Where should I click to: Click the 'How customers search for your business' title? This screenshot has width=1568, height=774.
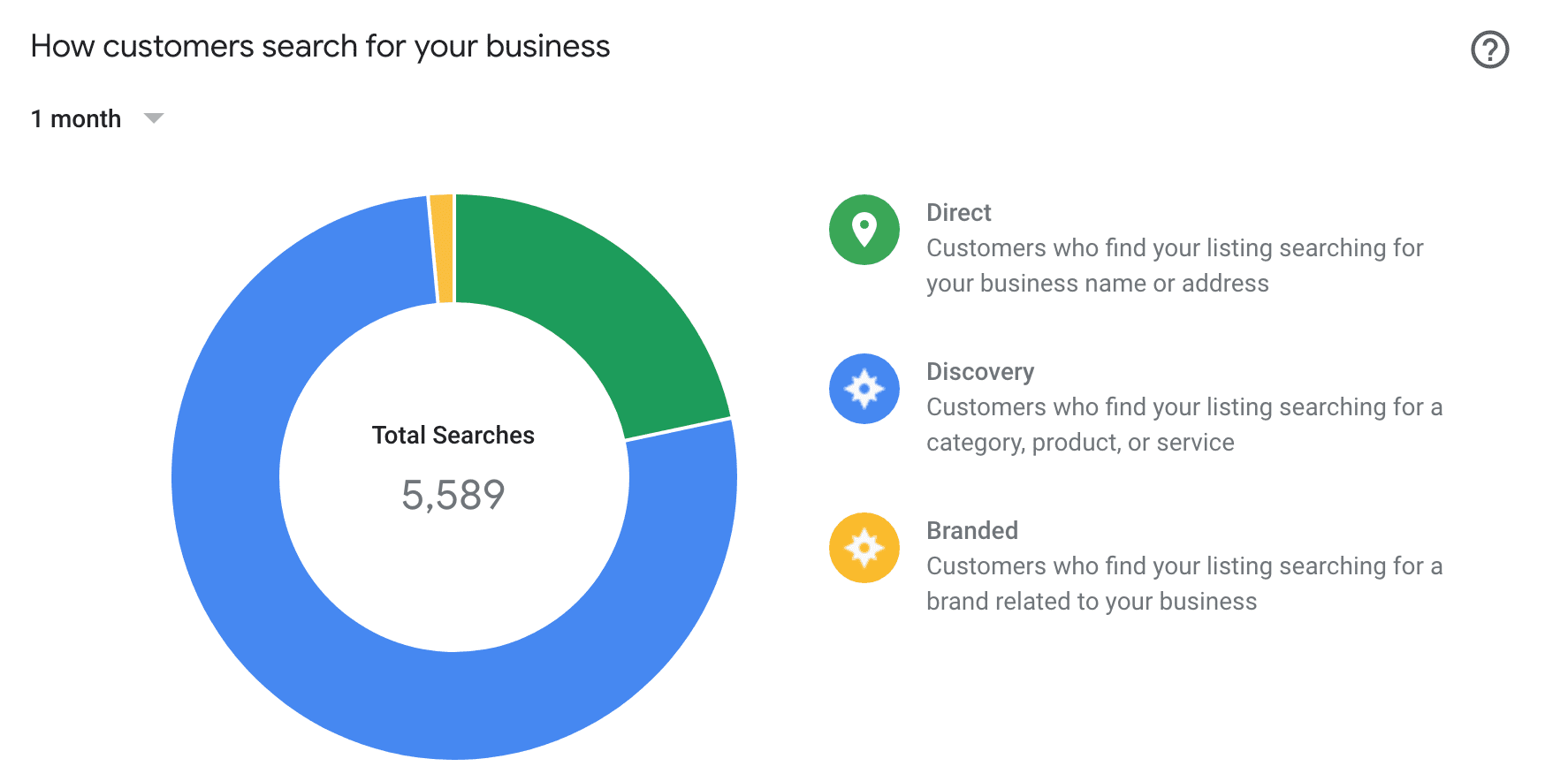(320, 46)
